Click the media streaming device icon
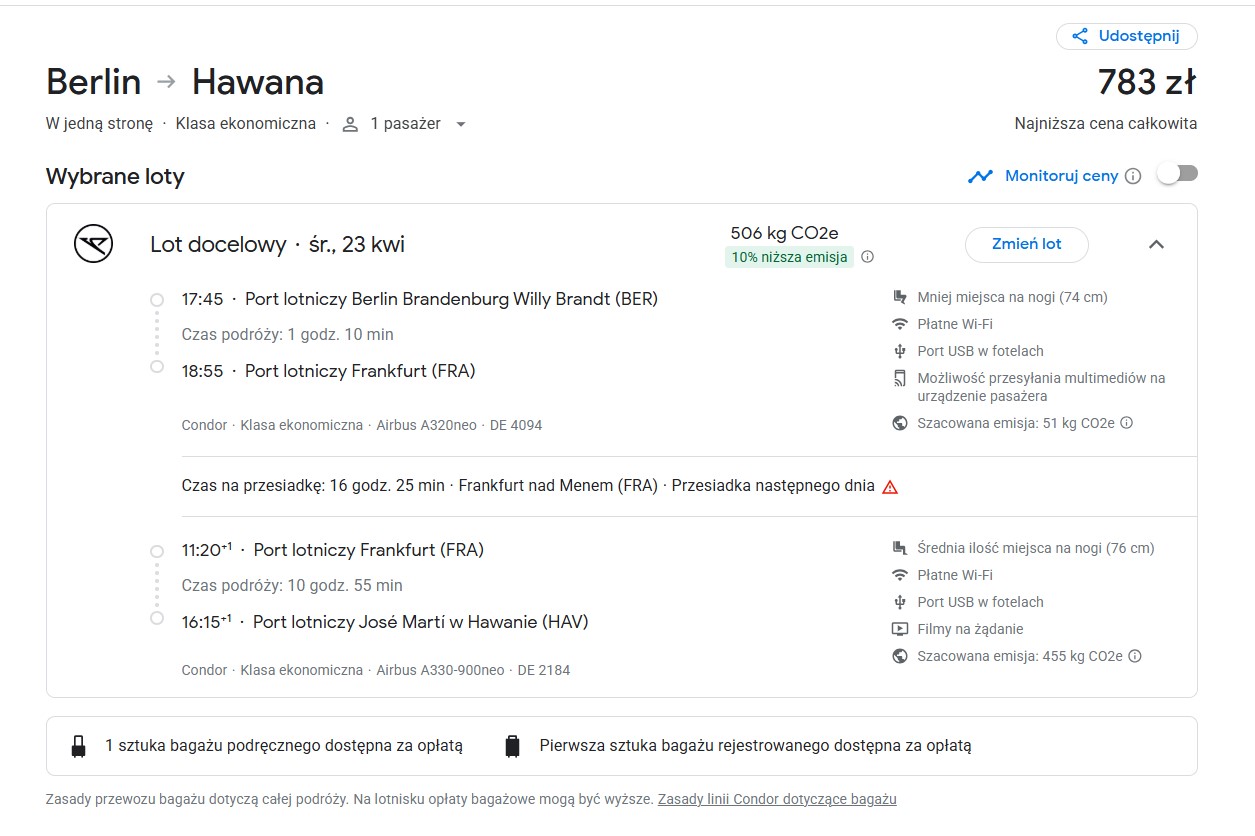 tap(900, 378)
